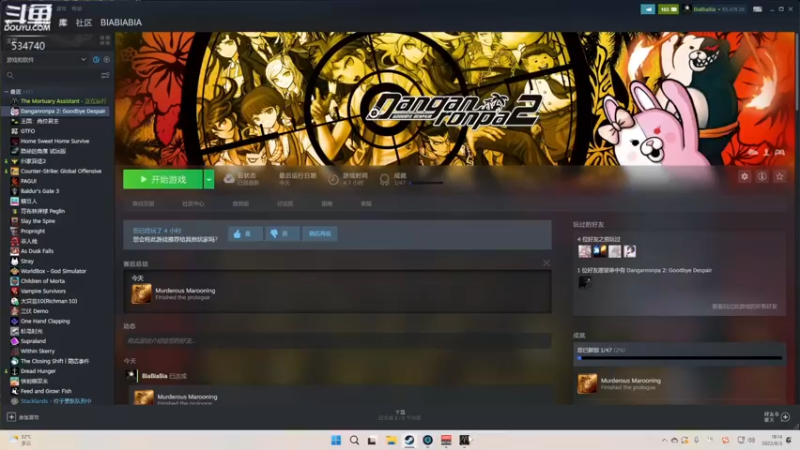The height and width of the screenshot is (450, 800).
Task: View all friends who play link
Action: pyautogui.click(x=744, y=307)
